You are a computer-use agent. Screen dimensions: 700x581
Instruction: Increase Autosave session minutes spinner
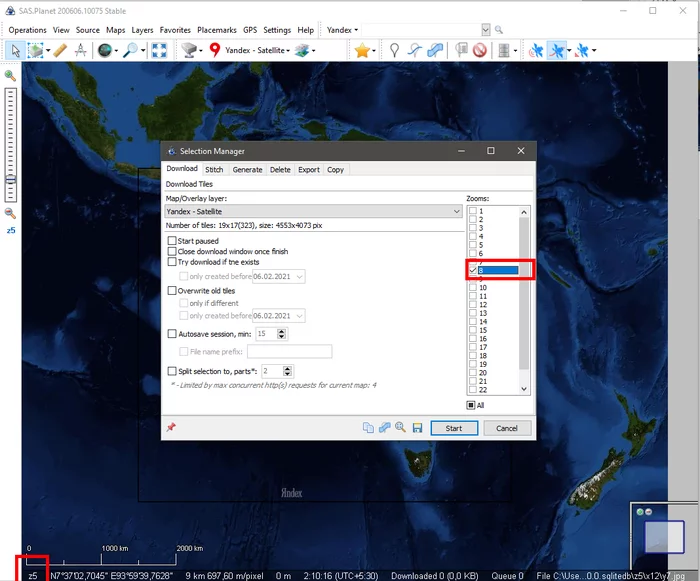(x=281, y=331)
